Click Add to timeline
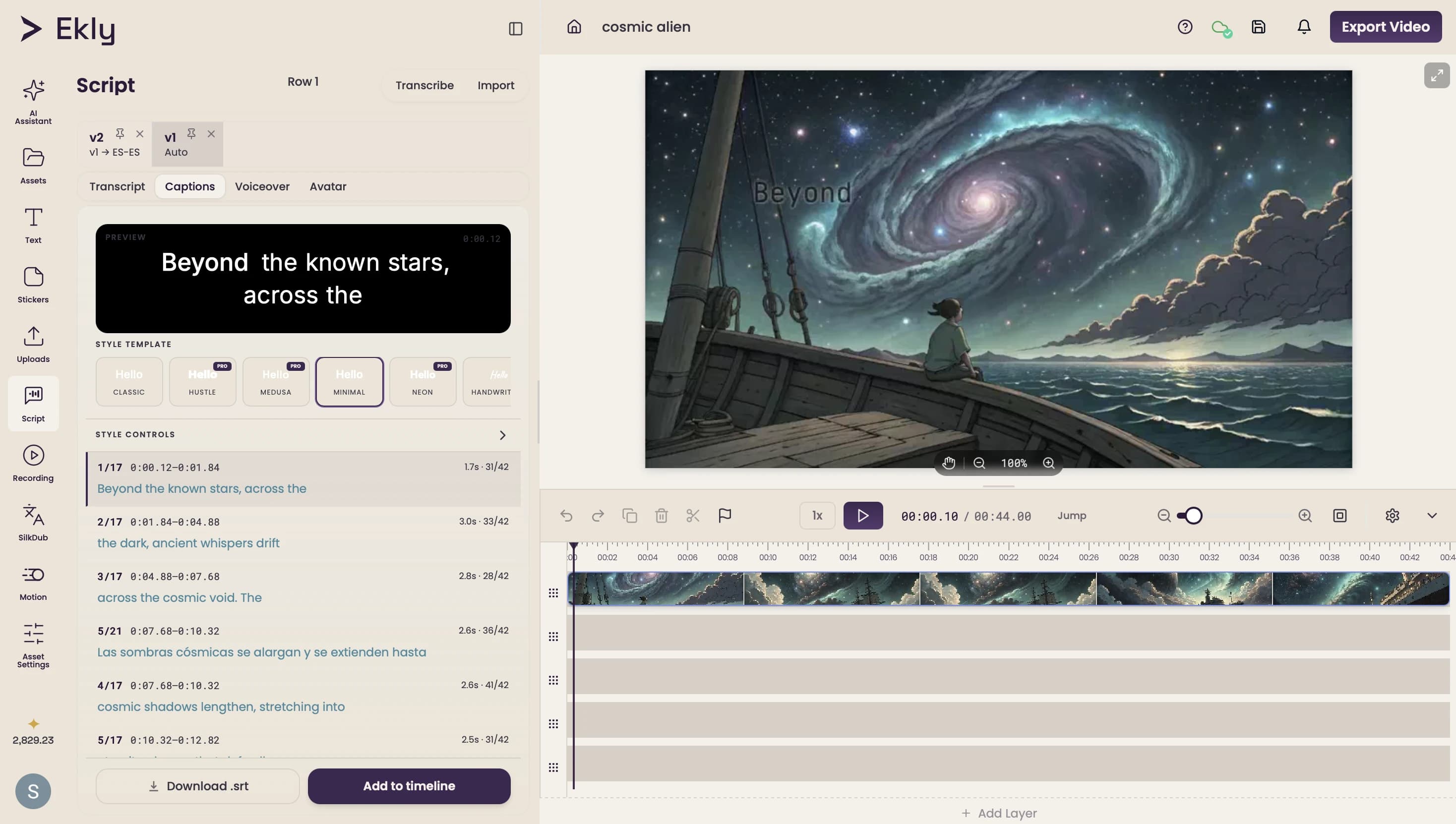 [409, 786]
